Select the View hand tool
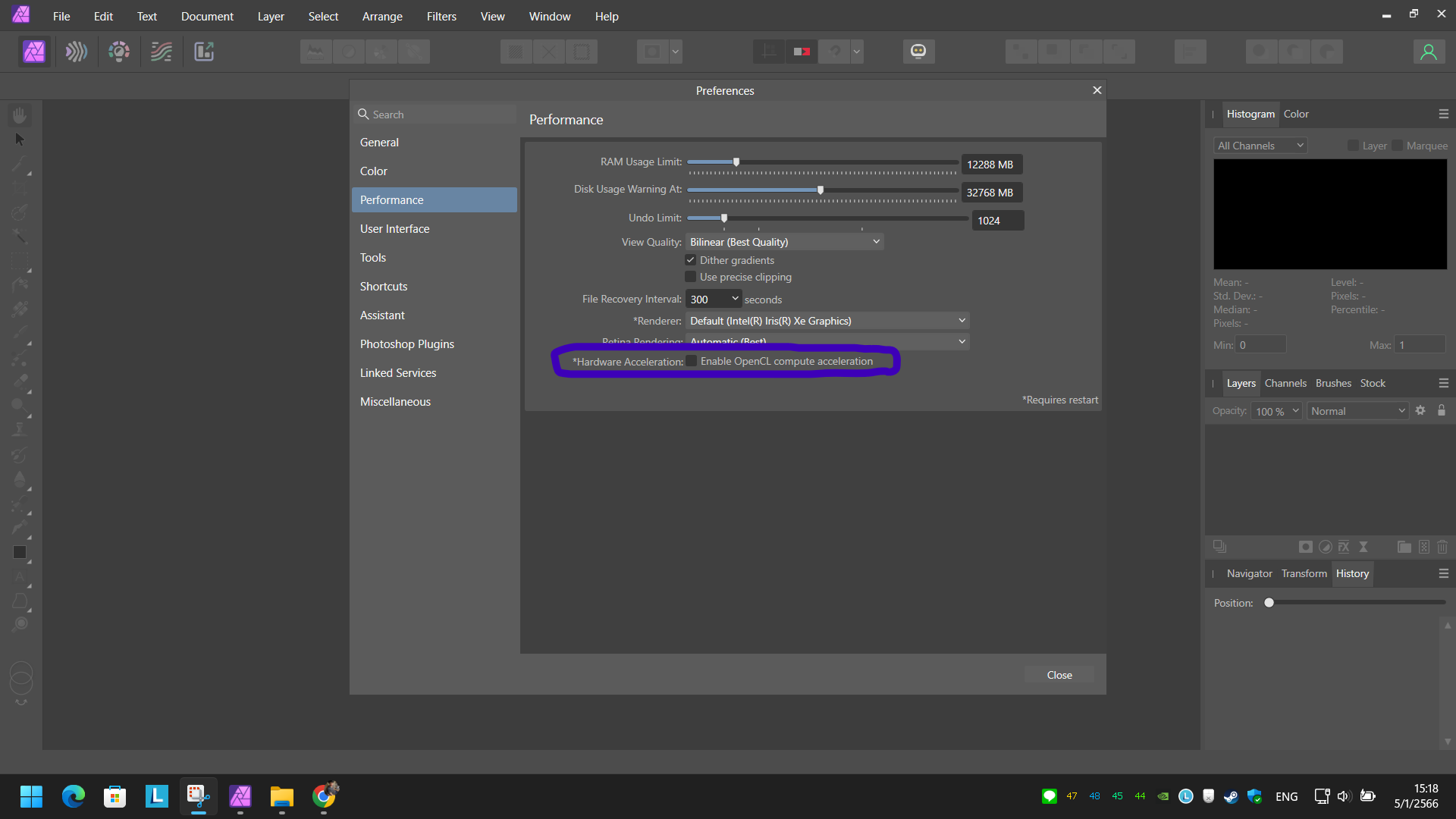The width and height of the screenshot is (1456, 819). 20,115
